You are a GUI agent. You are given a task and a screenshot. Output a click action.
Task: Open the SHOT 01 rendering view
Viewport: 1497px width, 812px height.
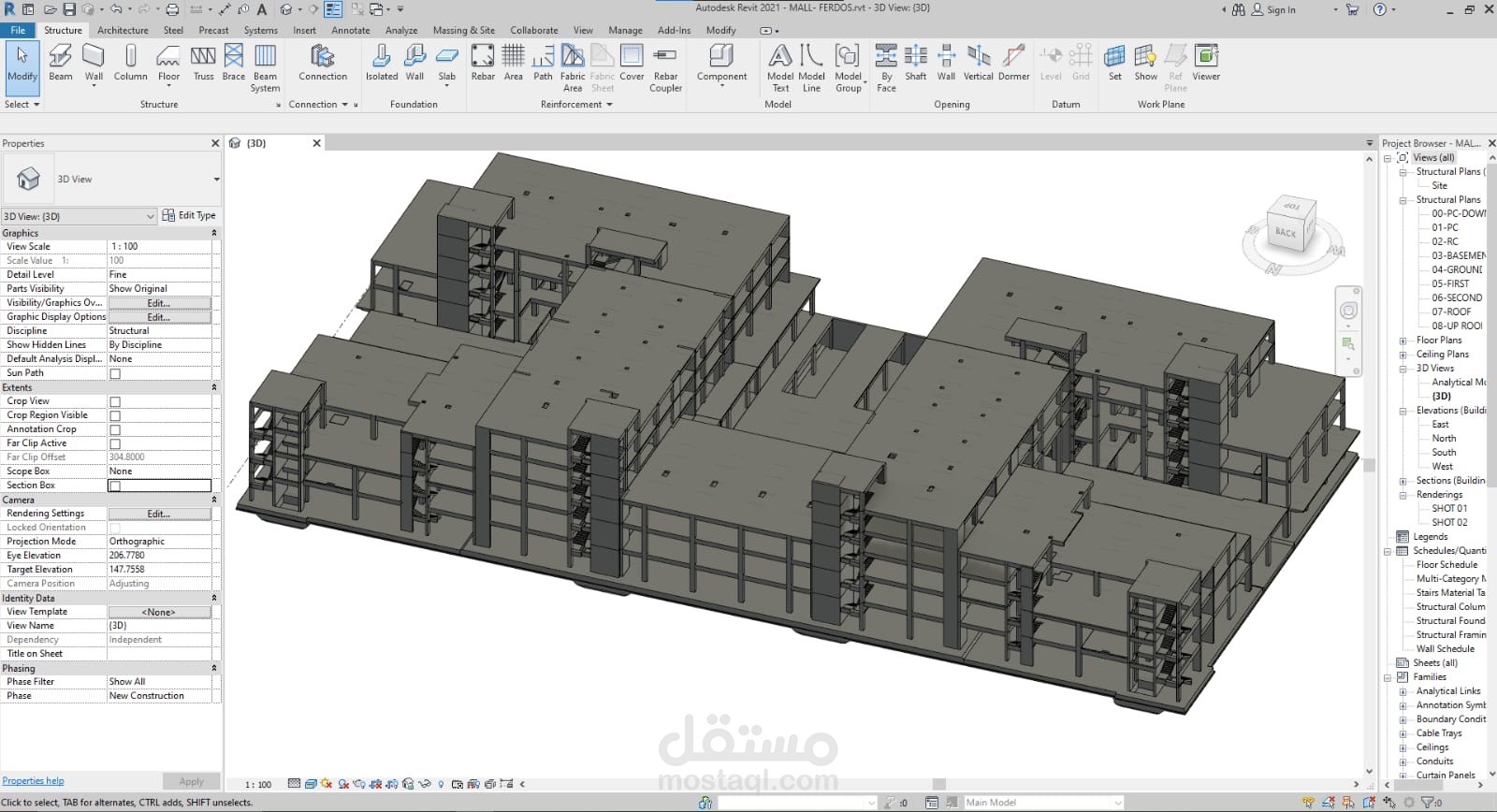[x=1449, y=509]
